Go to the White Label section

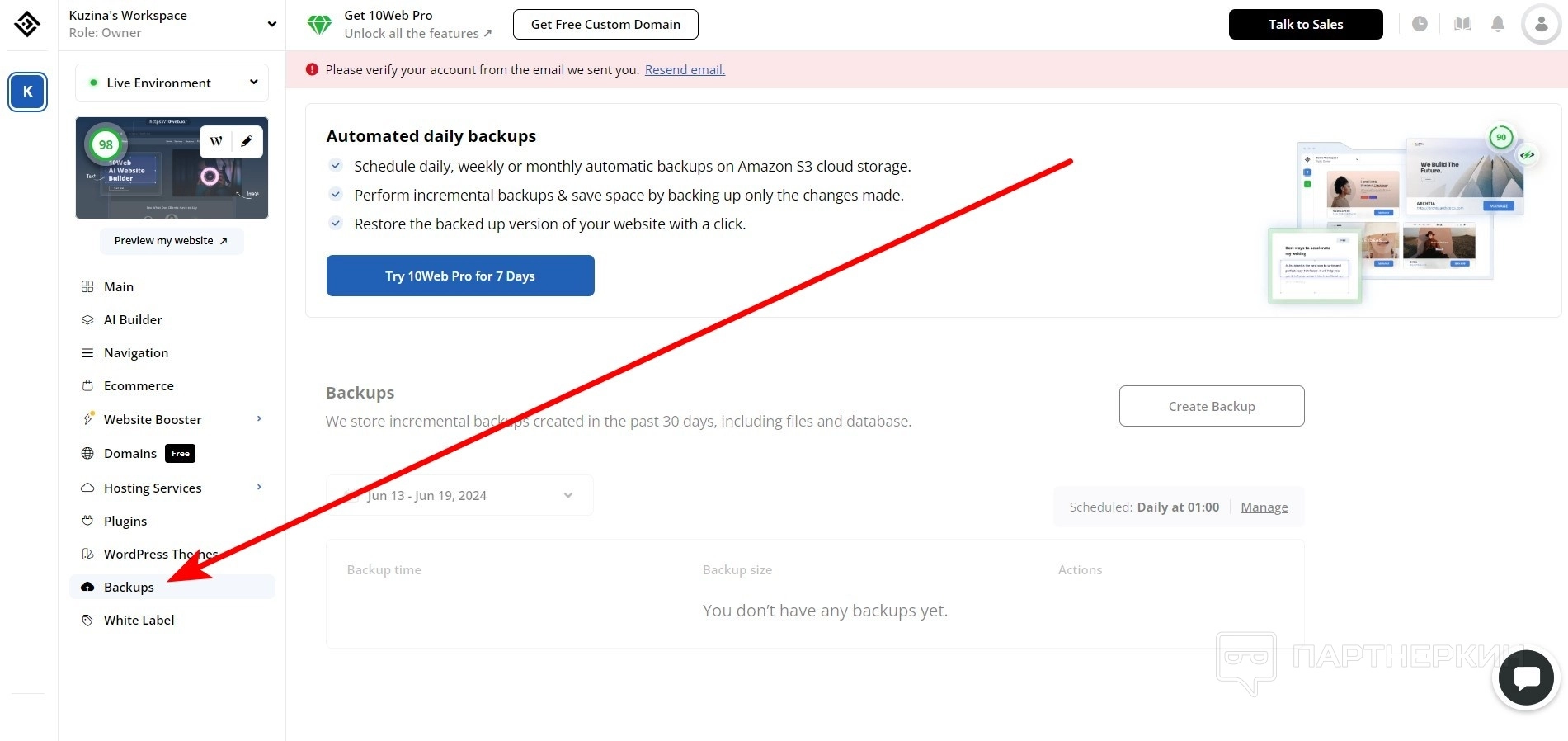click(x=139, y=620)
